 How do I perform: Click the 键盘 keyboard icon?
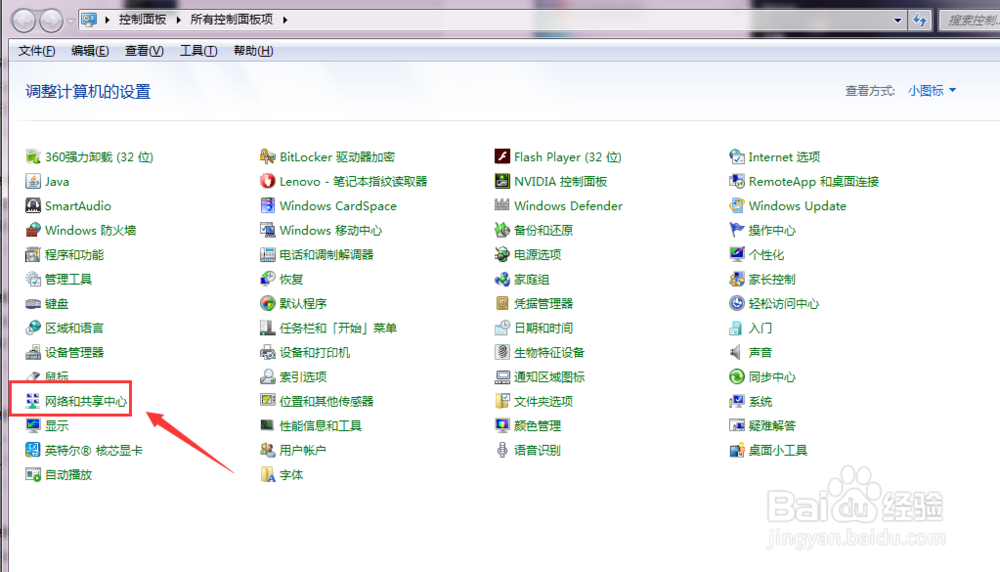[33, 304]
